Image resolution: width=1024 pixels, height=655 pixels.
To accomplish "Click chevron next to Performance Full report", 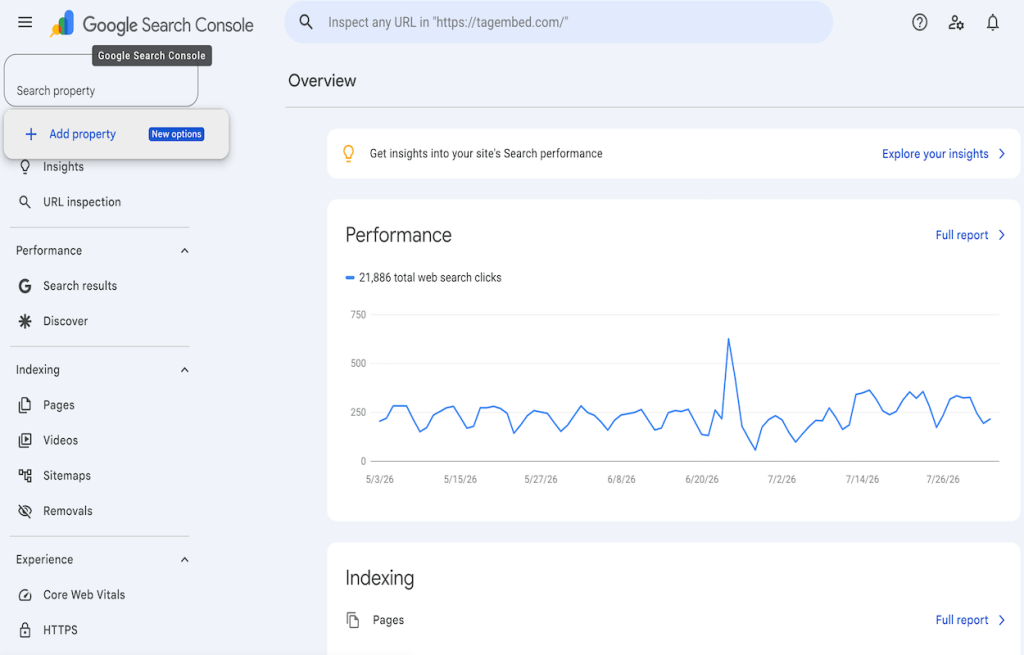I will point(1002,234).
